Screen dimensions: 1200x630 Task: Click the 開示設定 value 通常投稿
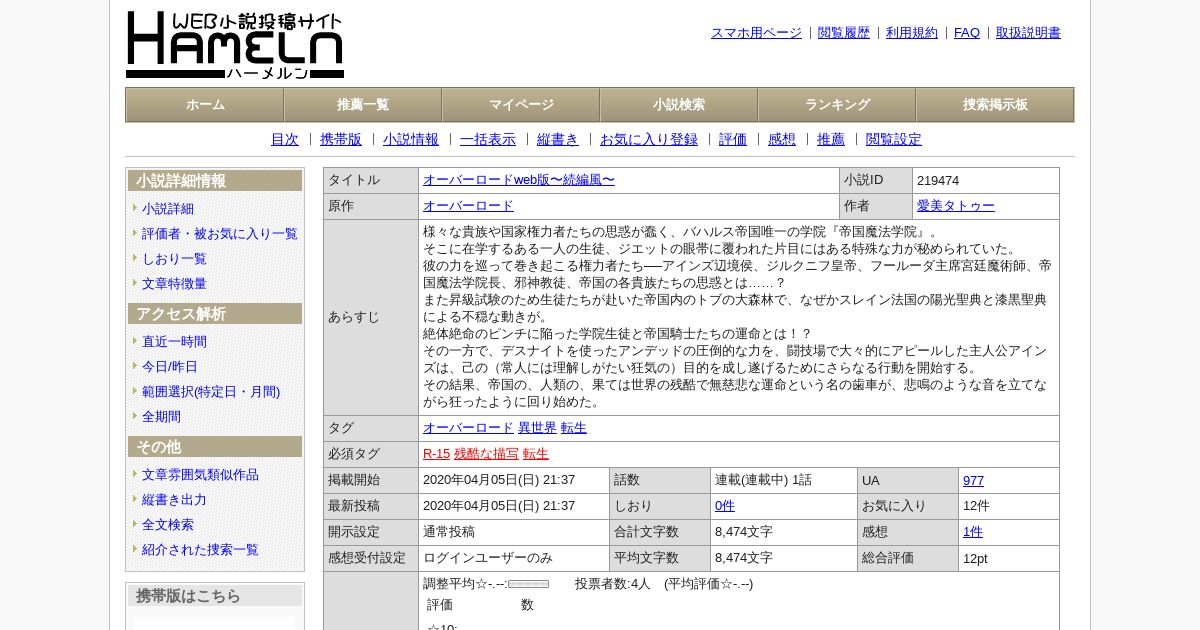(449, 532)
